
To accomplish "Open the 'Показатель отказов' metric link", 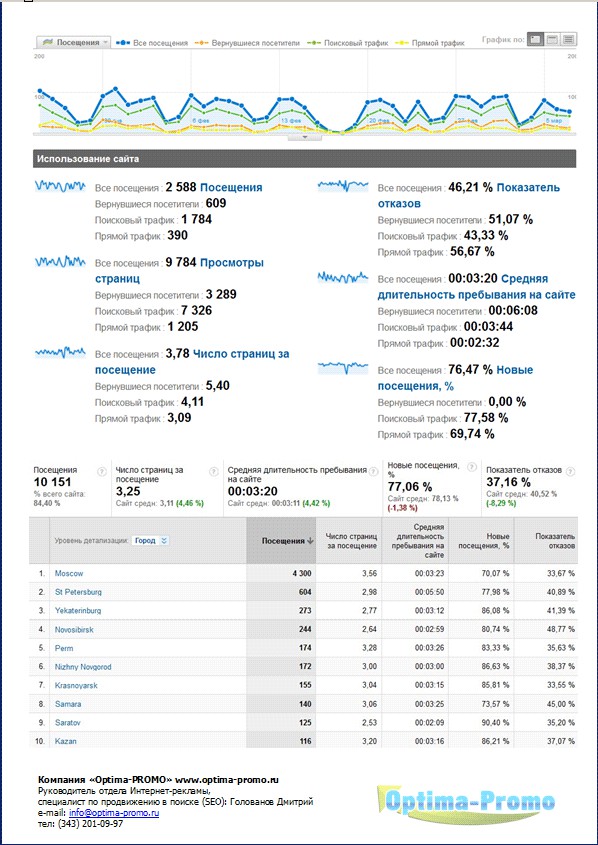I will [x=469, y=196].
